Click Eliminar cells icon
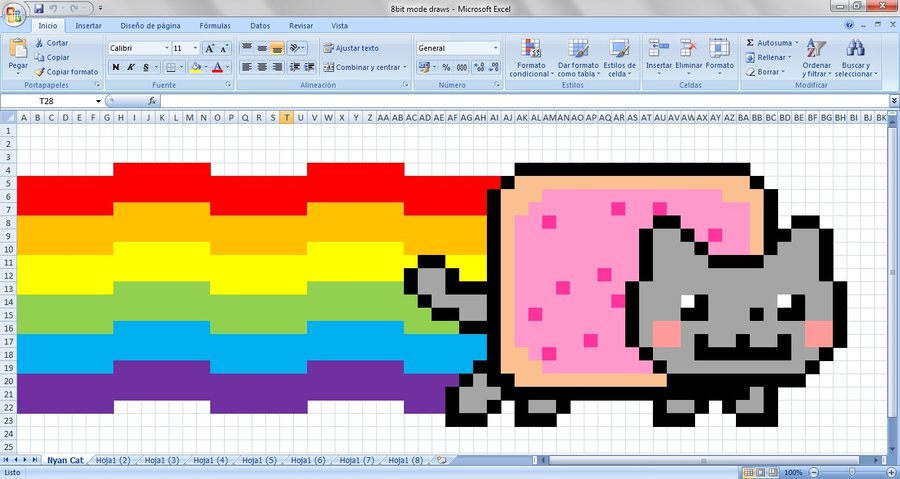Image resolution: width=900 pixels, height=479 pixels. coord(688,48)
